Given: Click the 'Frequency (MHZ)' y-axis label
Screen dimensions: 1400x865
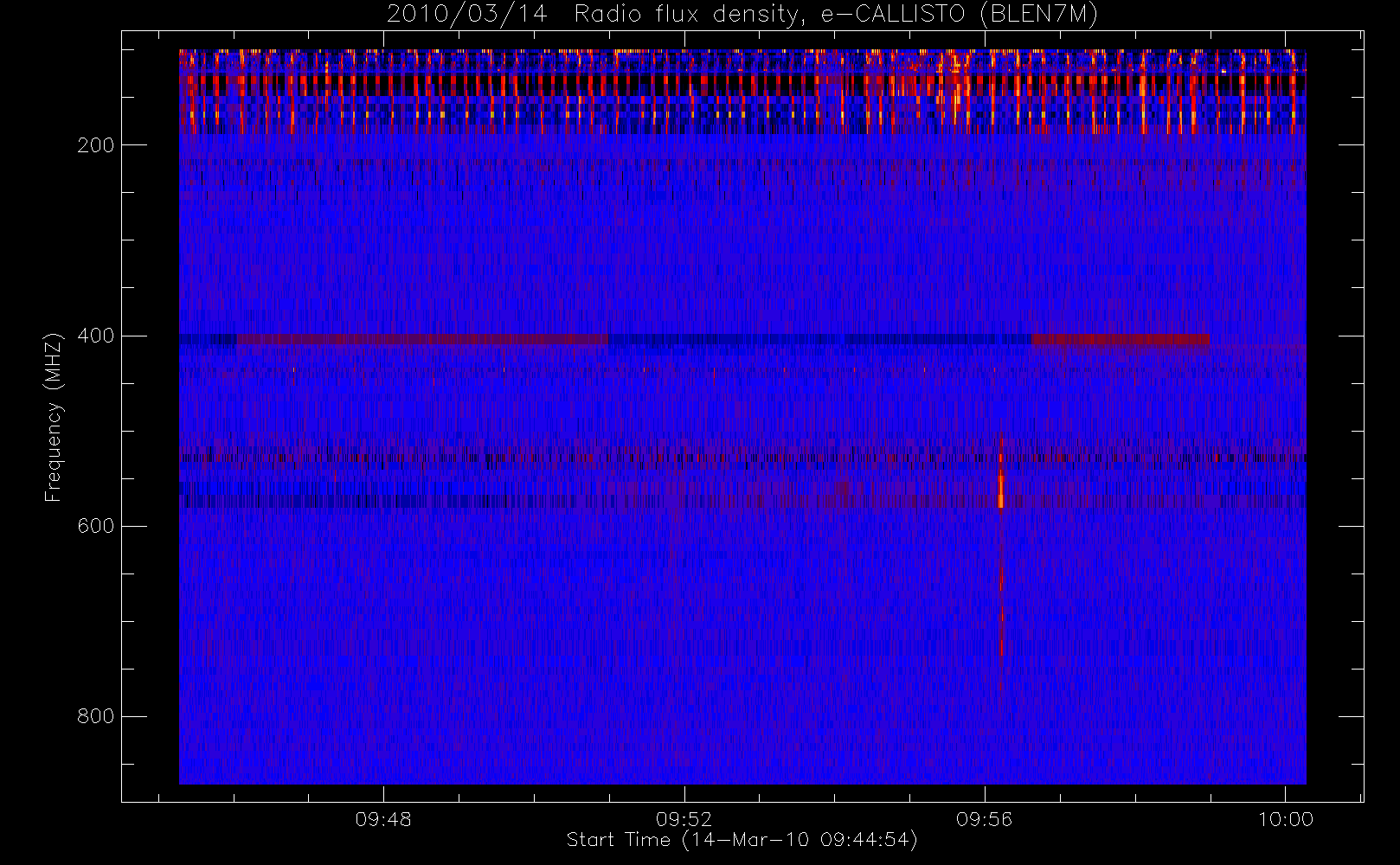Looking at the screenshot, I should tap(54, 417).
